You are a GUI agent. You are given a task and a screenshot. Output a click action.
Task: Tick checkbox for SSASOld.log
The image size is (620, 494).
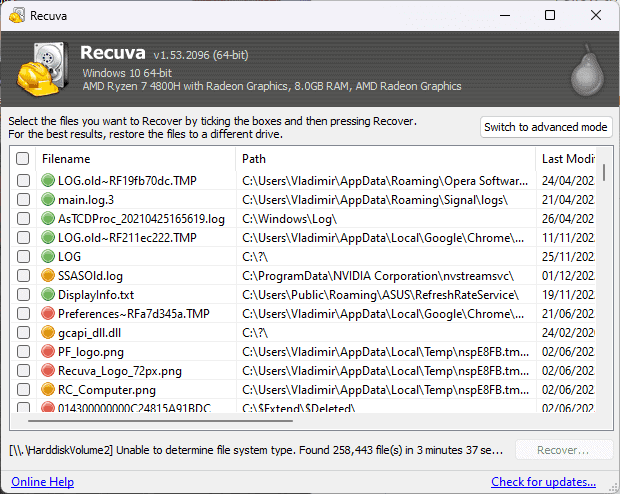[23, 275]
